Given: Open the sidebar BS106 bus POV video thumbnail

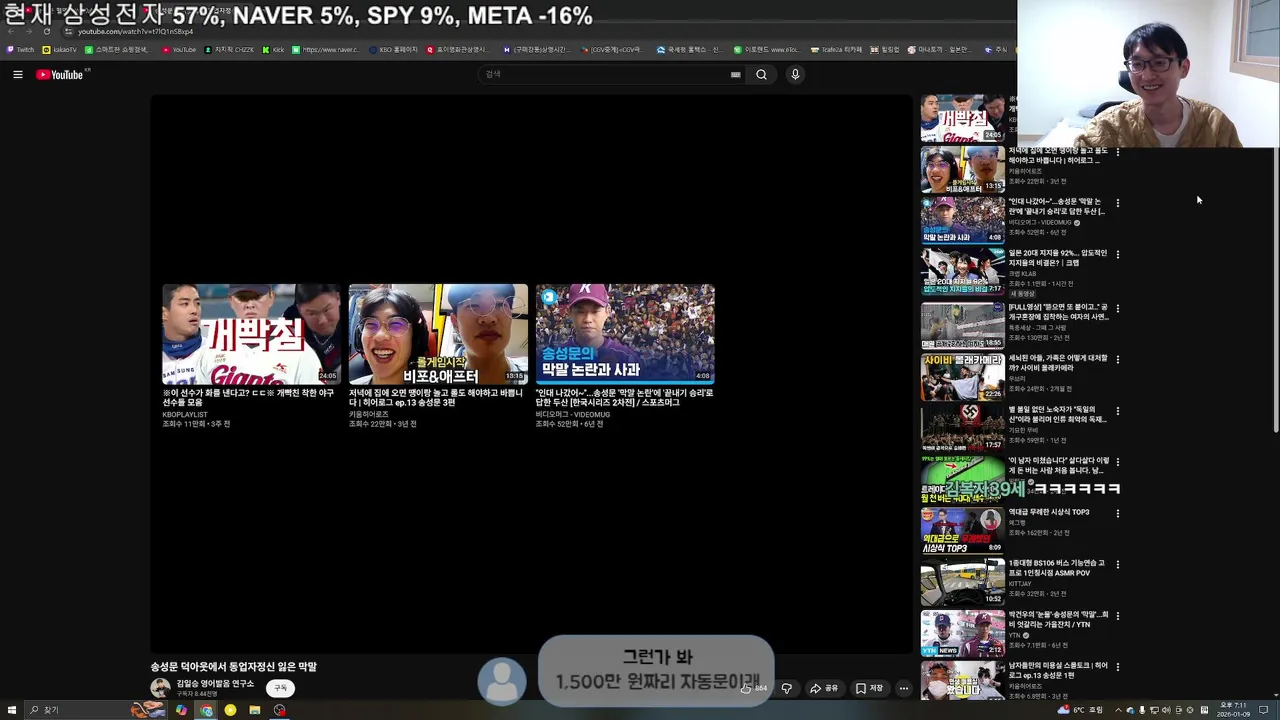Looking at the screenshot, I should click(962, 583).
